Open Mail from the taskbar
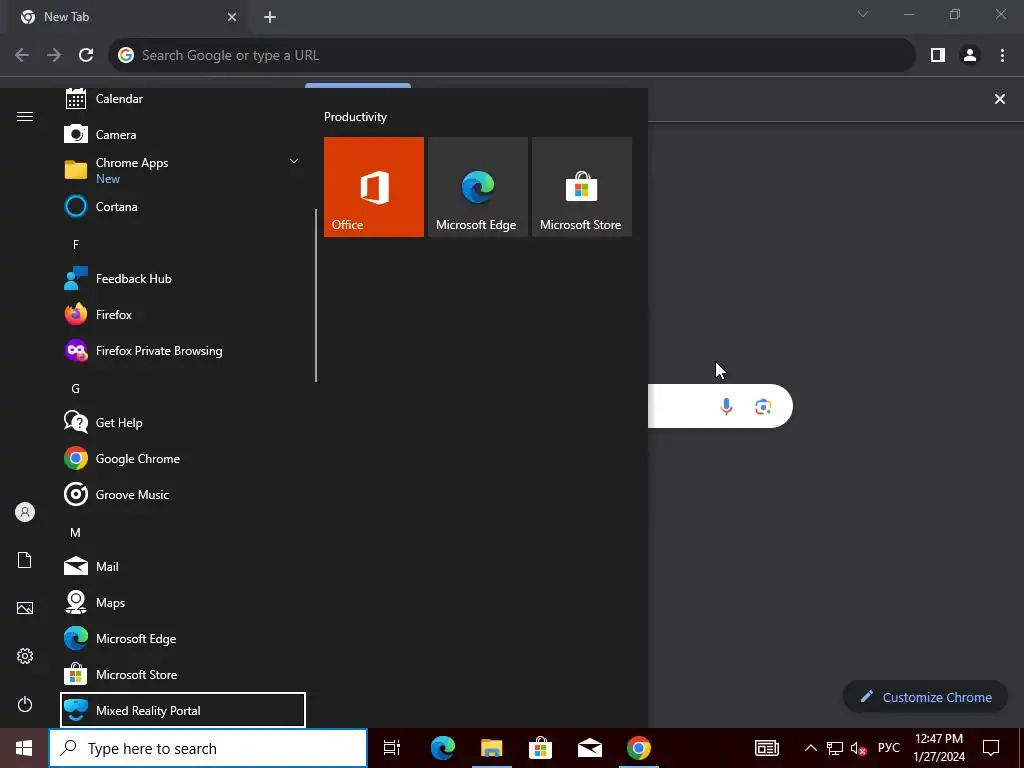1024x768 pixels. pyautogui.click(x=590, y=748)
